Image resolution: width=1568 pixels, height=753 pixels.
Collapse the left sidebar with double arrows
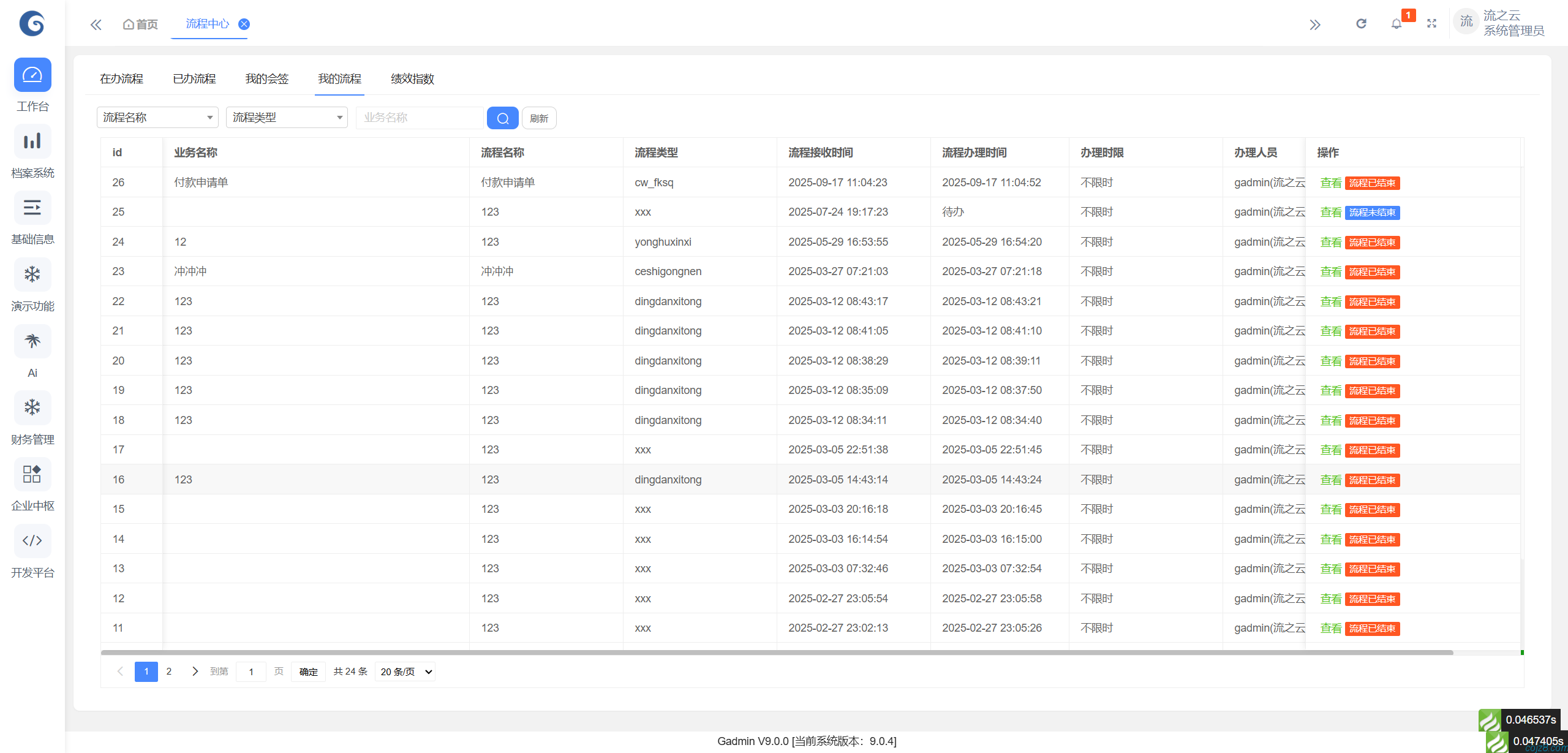click(96, 24)
